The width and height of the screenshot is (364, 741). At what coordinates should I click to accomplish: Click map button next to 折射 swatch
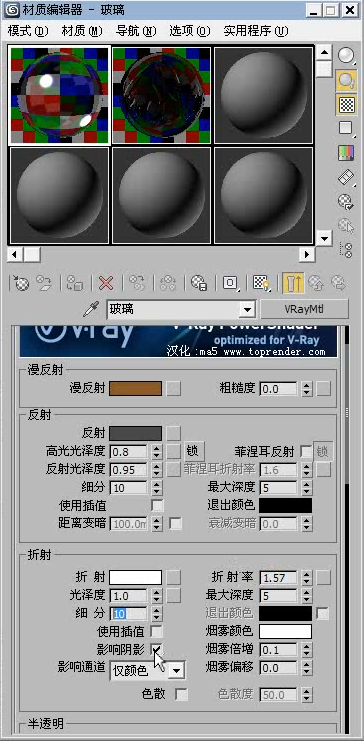[173, 577]
